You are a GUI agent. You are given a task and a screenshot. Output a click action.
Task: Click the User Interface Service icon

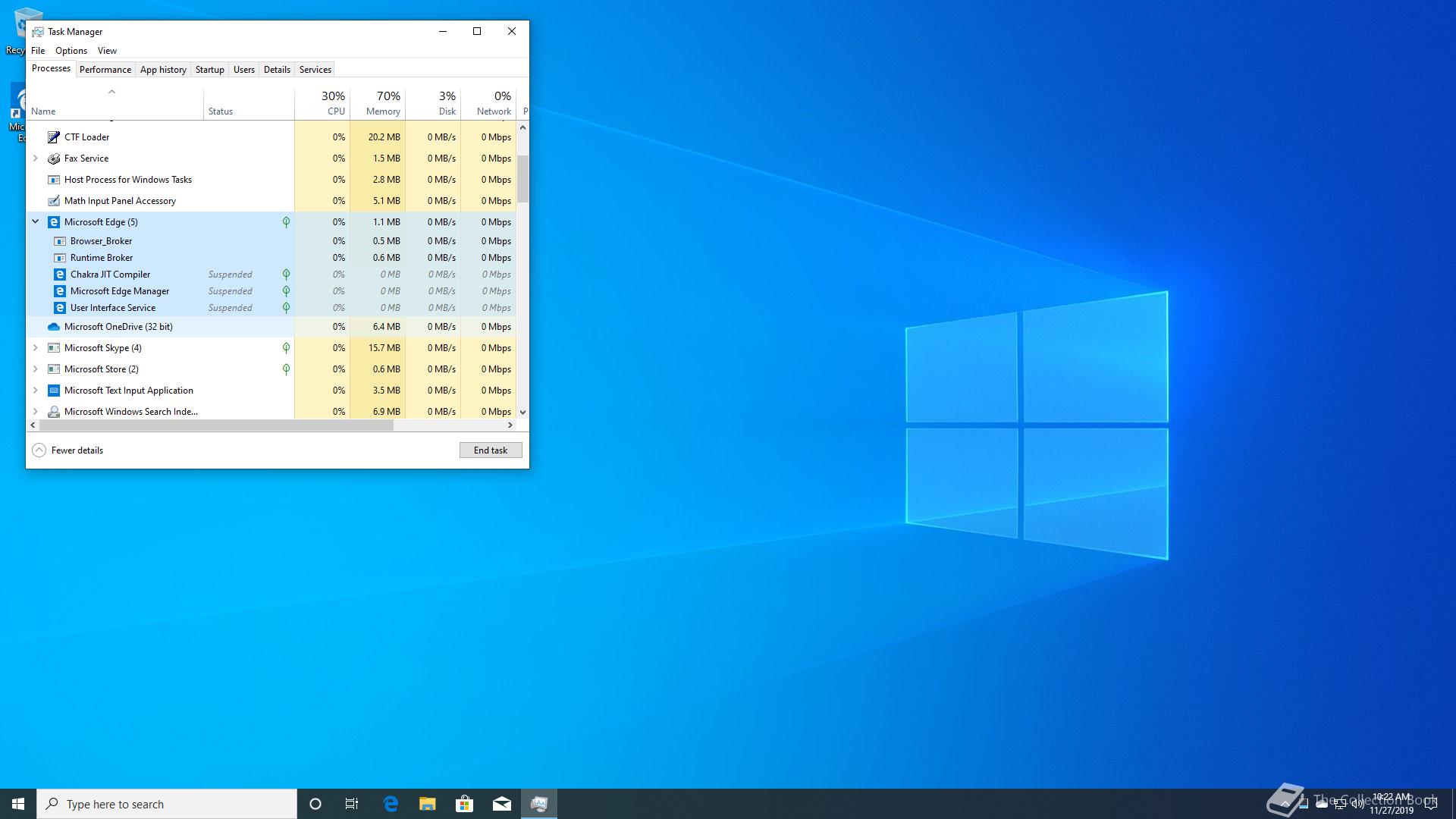coord(60,308)
